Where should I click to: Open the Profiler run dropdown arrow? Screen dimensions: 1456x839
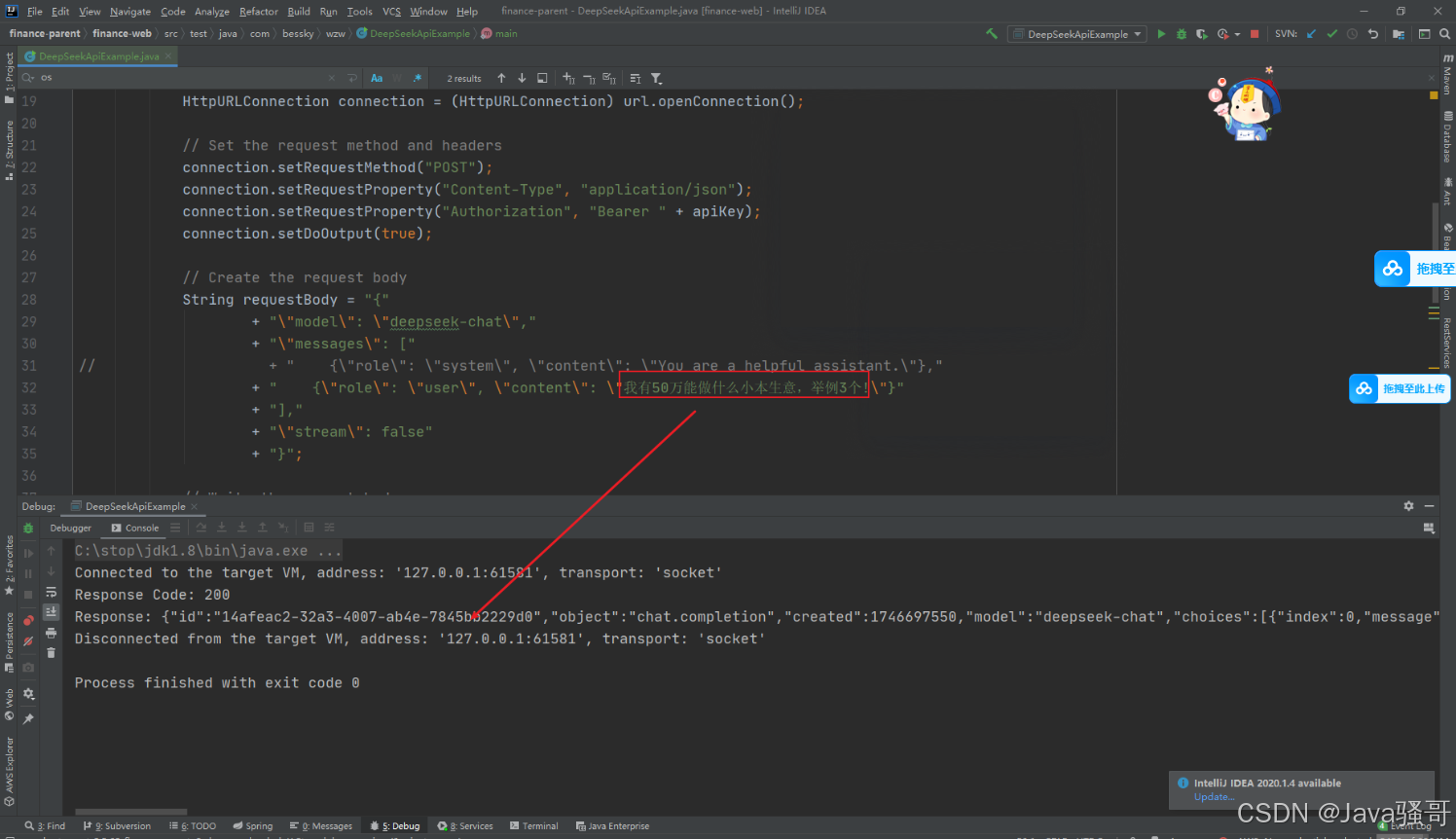[x=1237, y=34]
